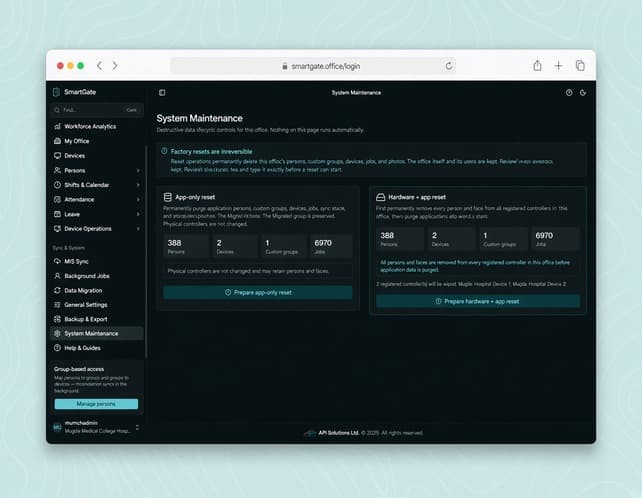The height and width of the screenshot is (498, 642).
Task: Toggle the sidebar collapse icon
Action: pyautogui.click(x=162, y=93)
